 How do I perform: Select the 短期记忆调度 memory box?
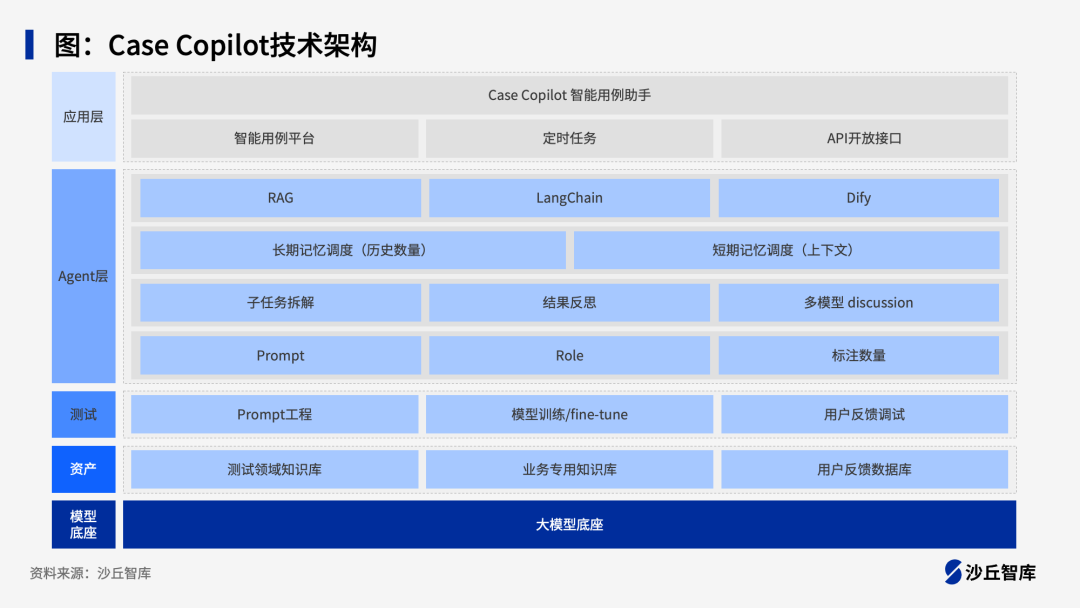coord(786,250)
